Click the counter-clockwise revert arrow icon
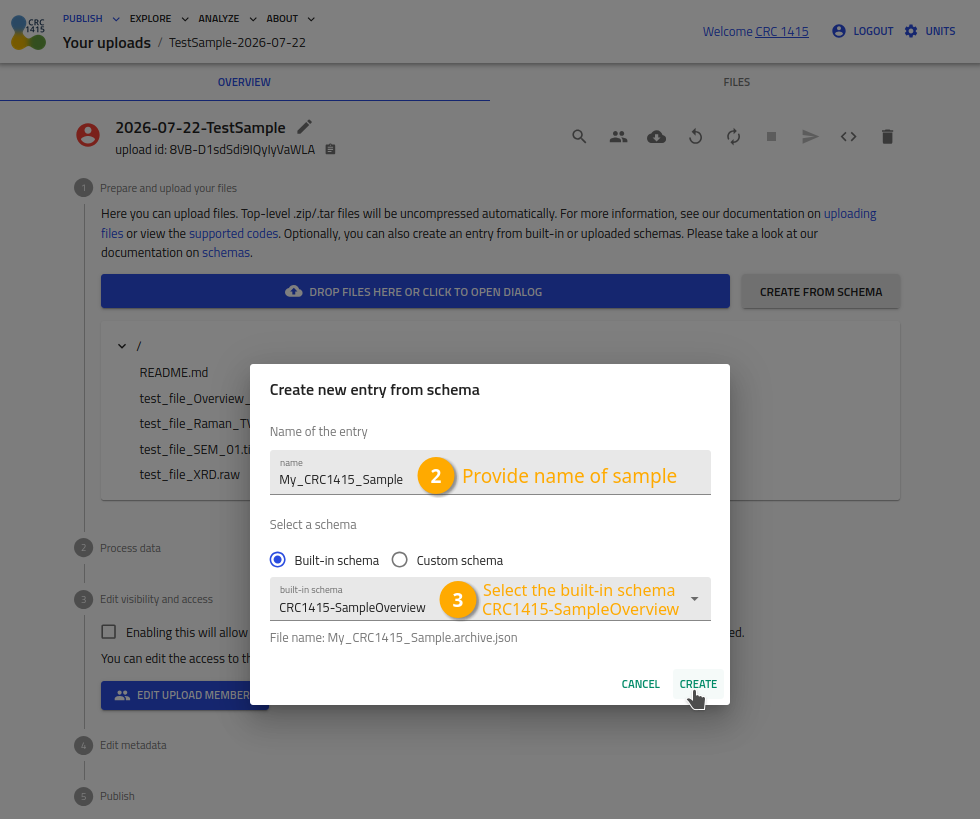The image size is (980, 819). [x=695, y=136]
